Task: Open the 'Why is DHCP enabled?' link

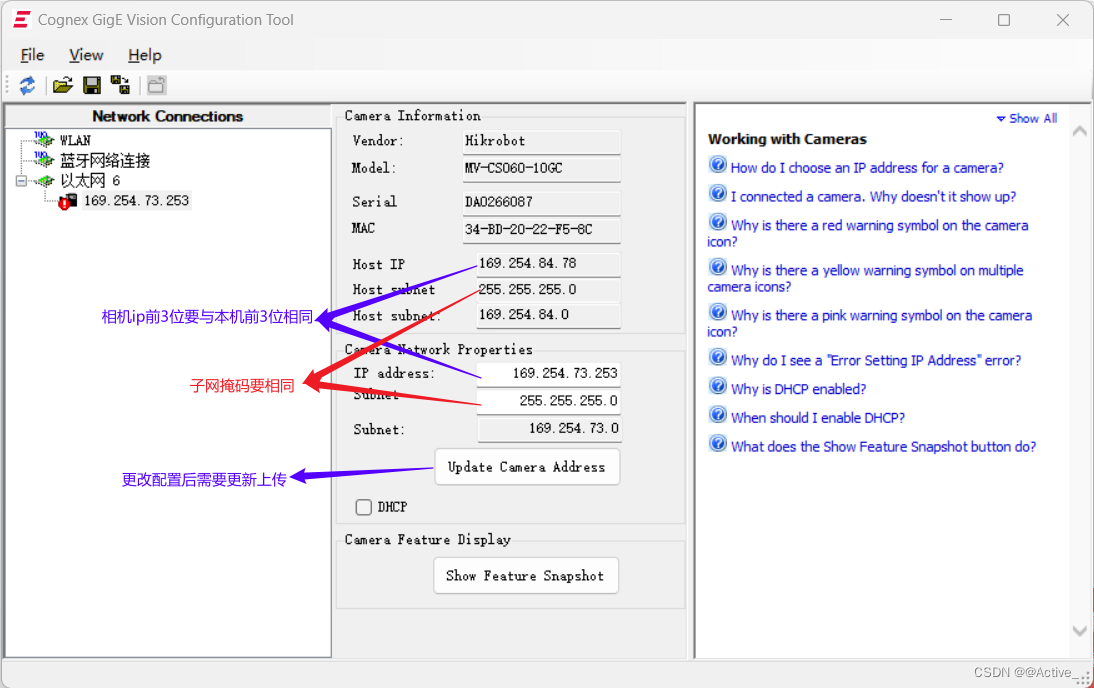Action: (x=798, y=389)
